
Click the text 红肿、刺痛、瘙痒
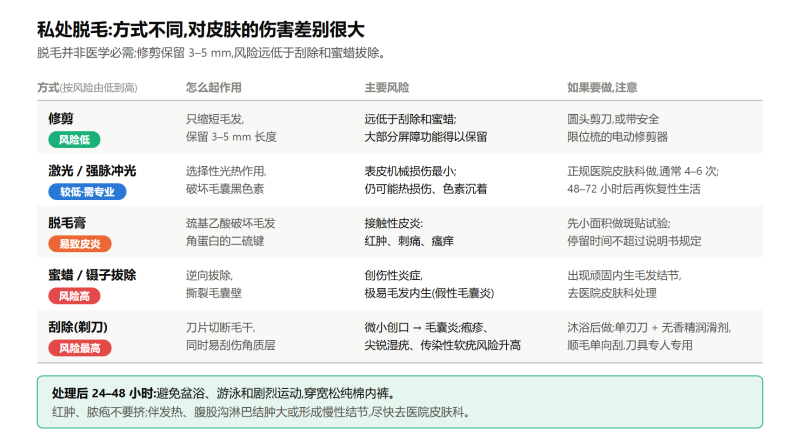click(x=409, y=241)
